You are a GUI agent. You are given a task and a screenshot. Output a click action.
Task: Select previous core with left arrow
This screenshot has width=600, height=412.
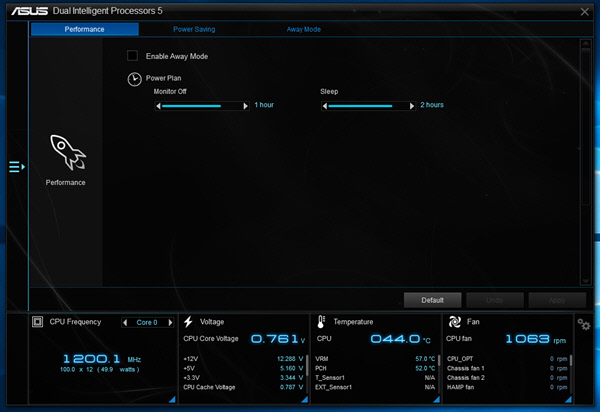[125, 322]
